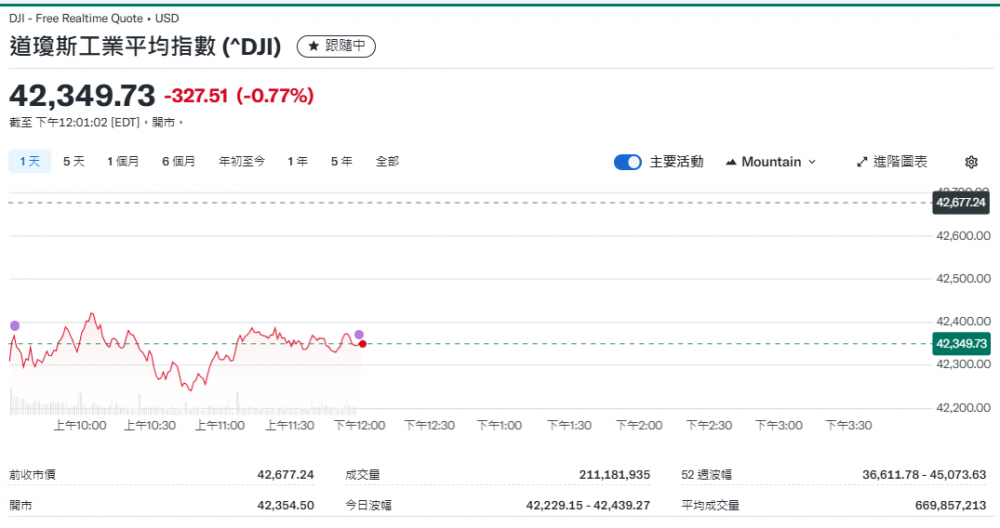Image resolution: width=1000 pixels, height=528 pixels.
Task: Select the 1天 time range tab
Action: tap(30, 161)
